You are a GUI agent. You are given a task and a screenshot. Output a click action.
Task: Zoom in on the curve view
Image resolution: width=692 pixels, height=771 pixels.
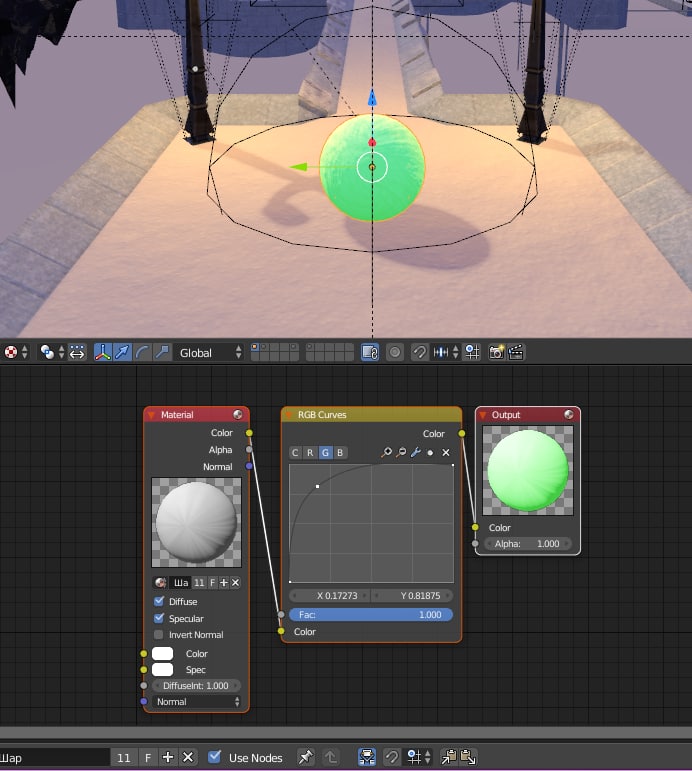[x=387, y=452]
